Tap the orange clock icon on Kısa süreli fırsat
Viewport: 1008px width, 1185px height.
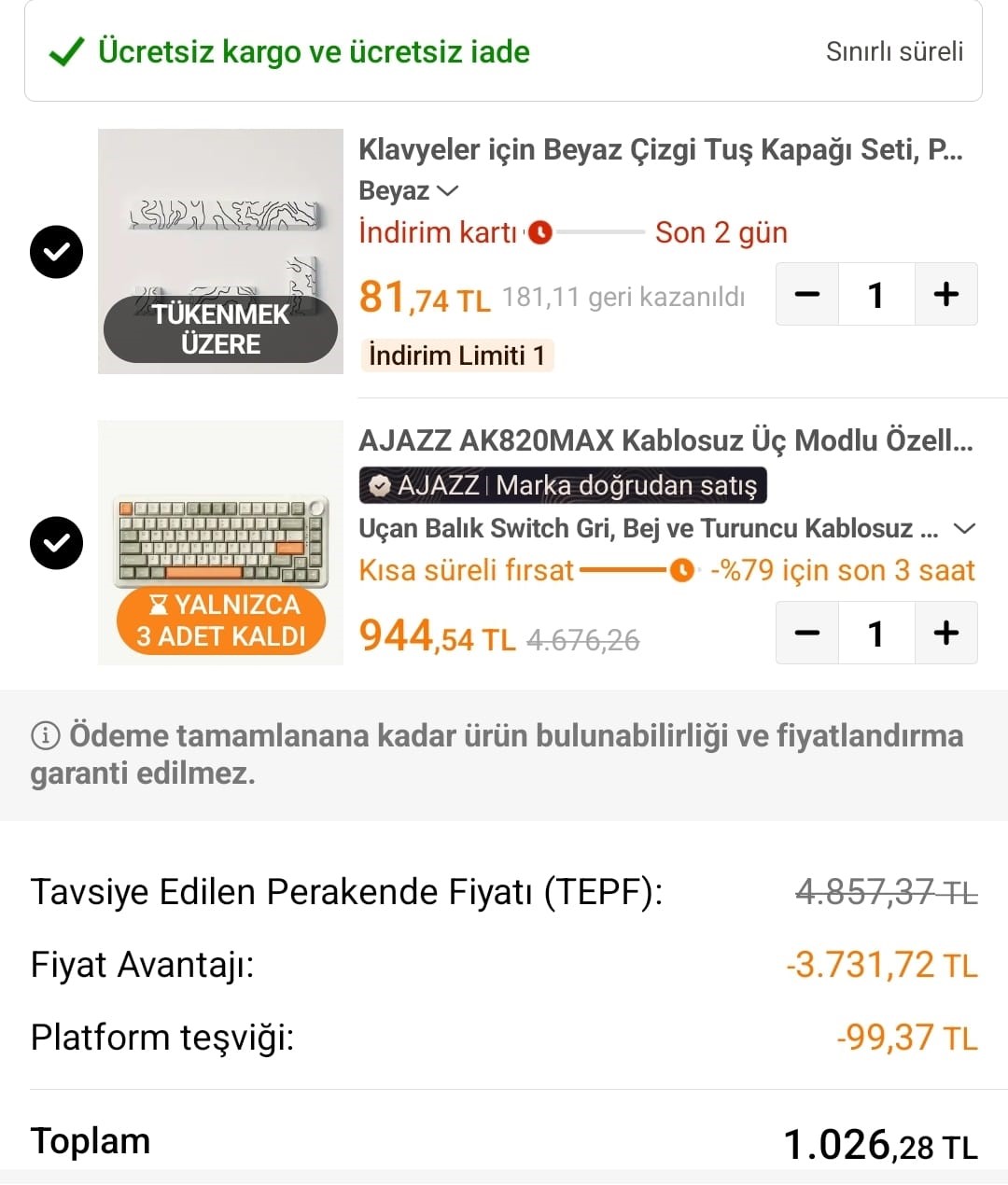coord(682,570)
